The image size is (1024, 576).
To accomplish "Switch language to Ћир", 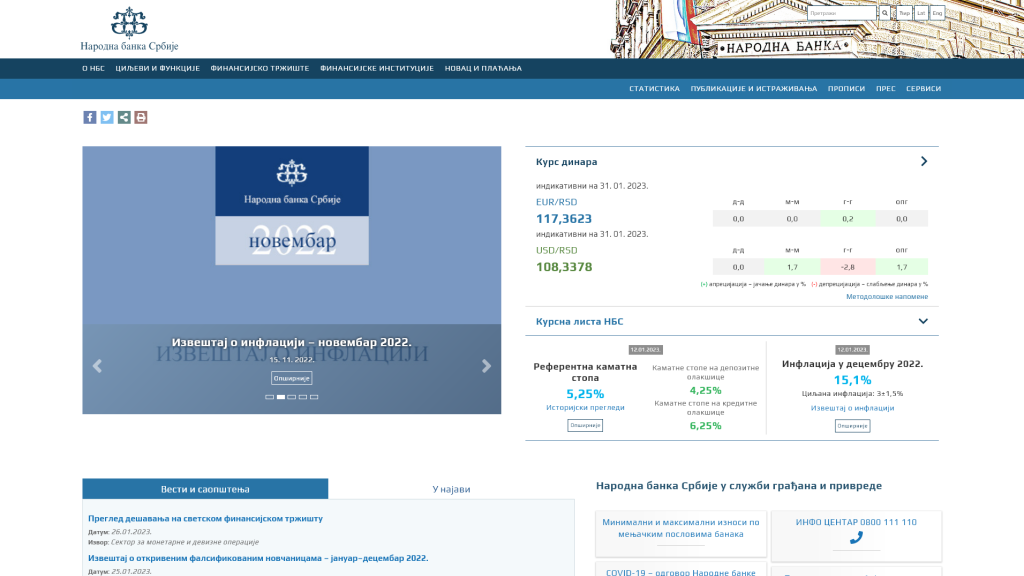I will click(904, 13).
